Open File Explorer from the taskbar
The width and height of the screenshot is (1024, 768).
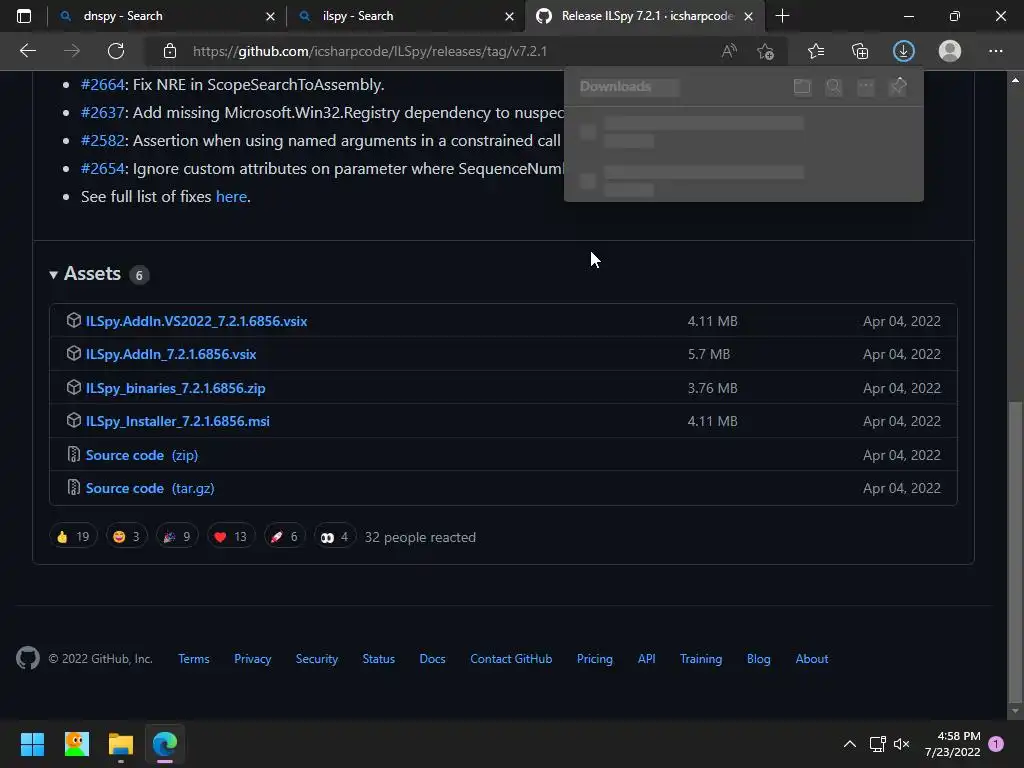coord(121,744)
